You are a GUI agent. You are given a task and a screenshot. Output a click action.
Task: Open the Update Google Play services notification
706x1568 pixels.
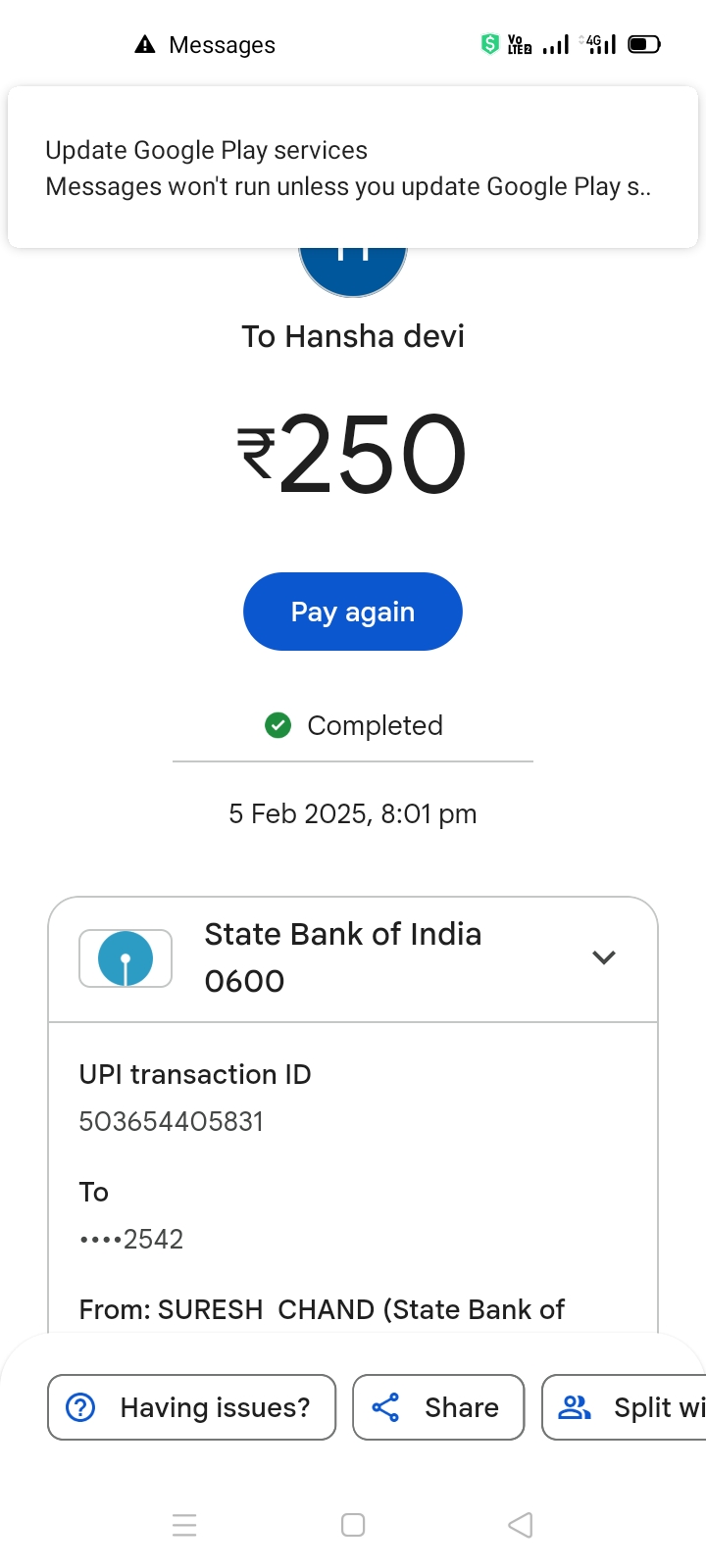(x=353, y=168)
